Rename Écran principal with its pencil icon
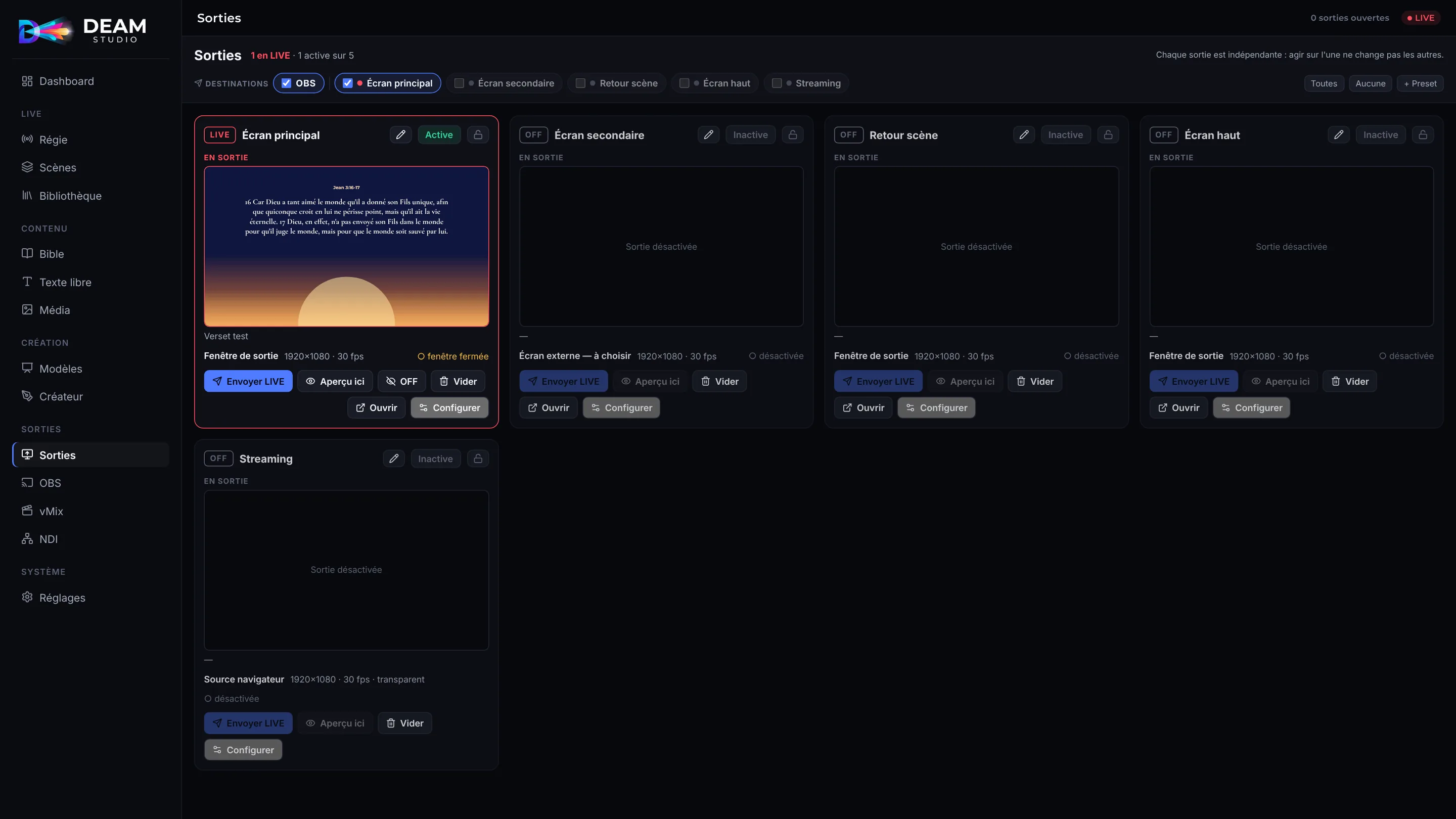Viewport: 1456px width, 819px height. [x=400, y=134]
